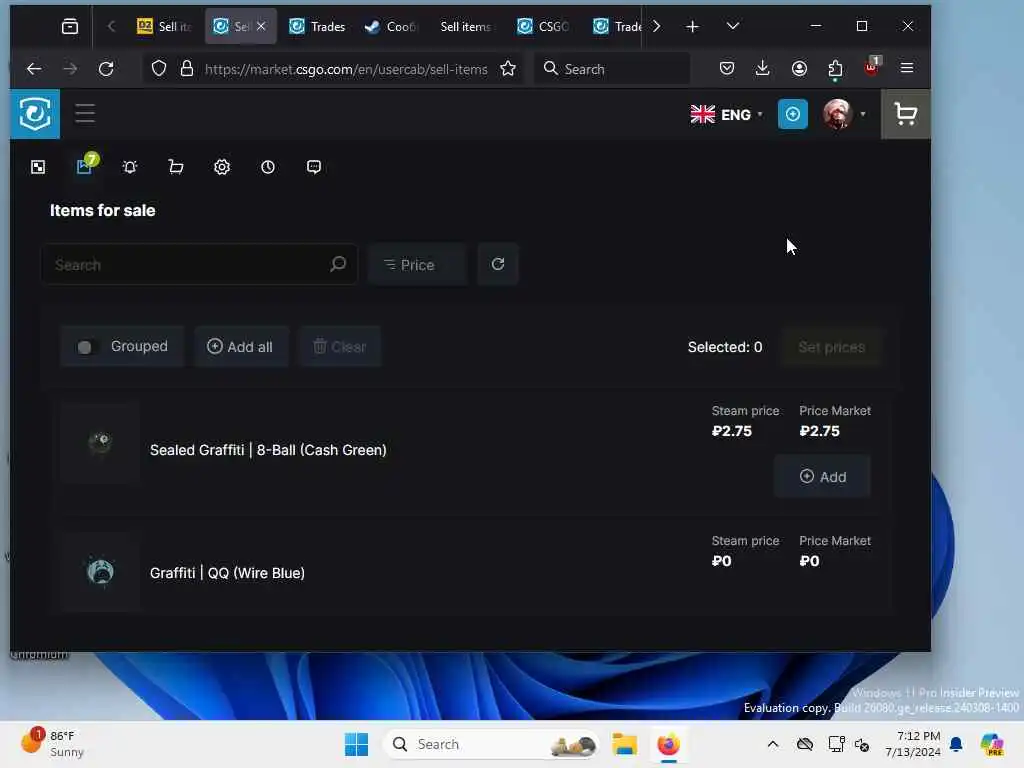Image resolution: width=1024 pixels, height=768 pixels.
Task: Click the Firefox URL address bar
Action: [x=346, y=69]
